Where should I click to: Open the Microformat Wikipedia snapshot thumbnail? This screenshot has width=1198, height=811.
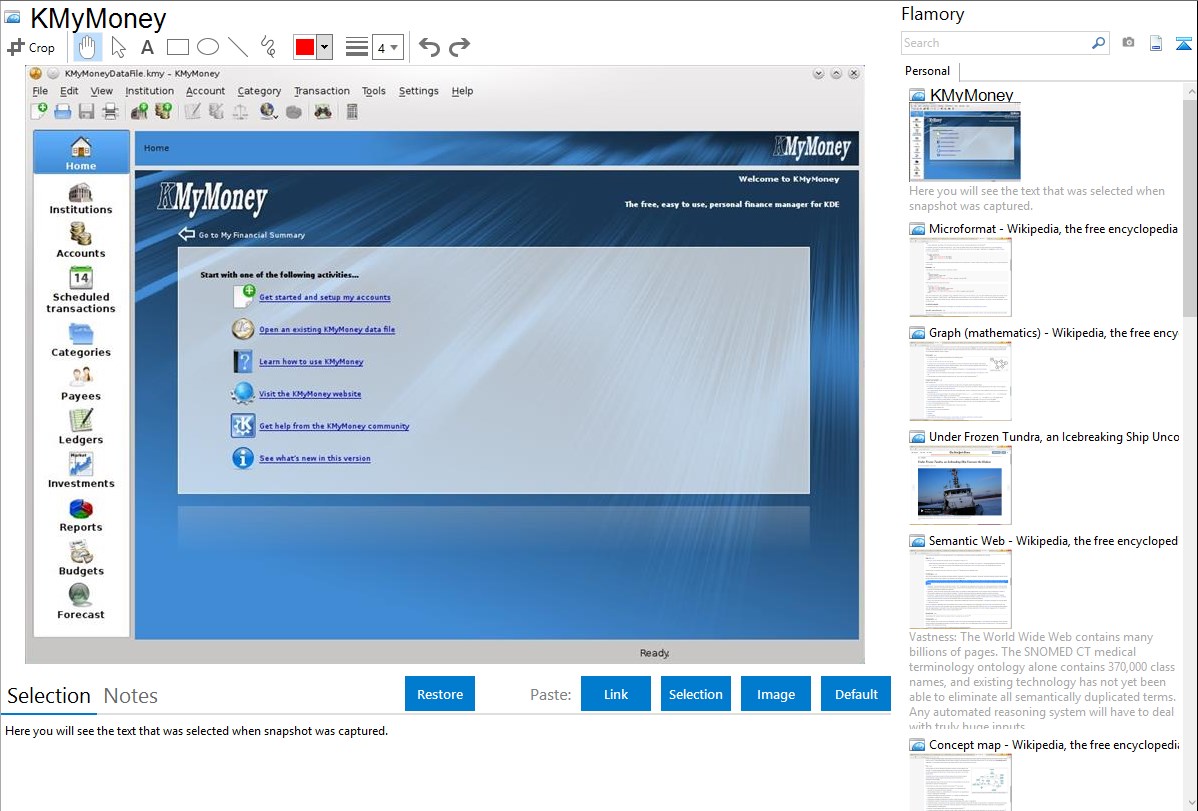coord(960,277)
